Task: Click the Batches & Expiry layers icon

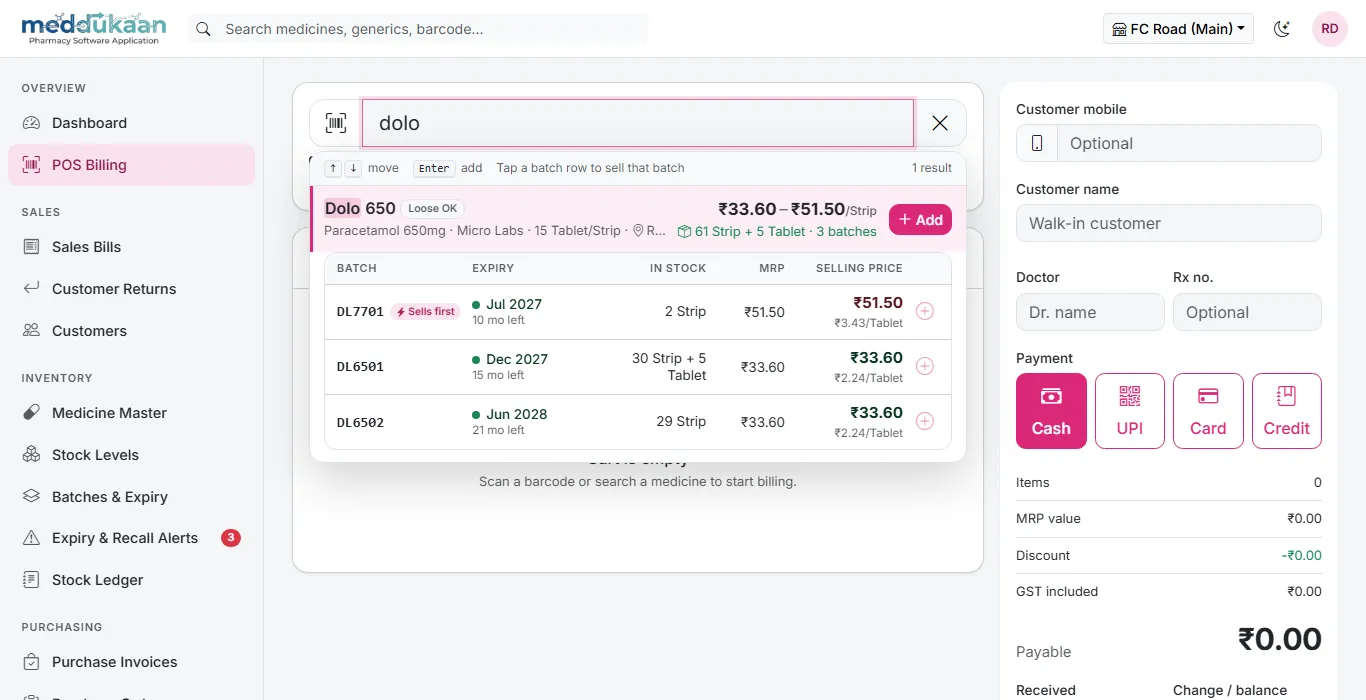Action: tap(32, 497)
